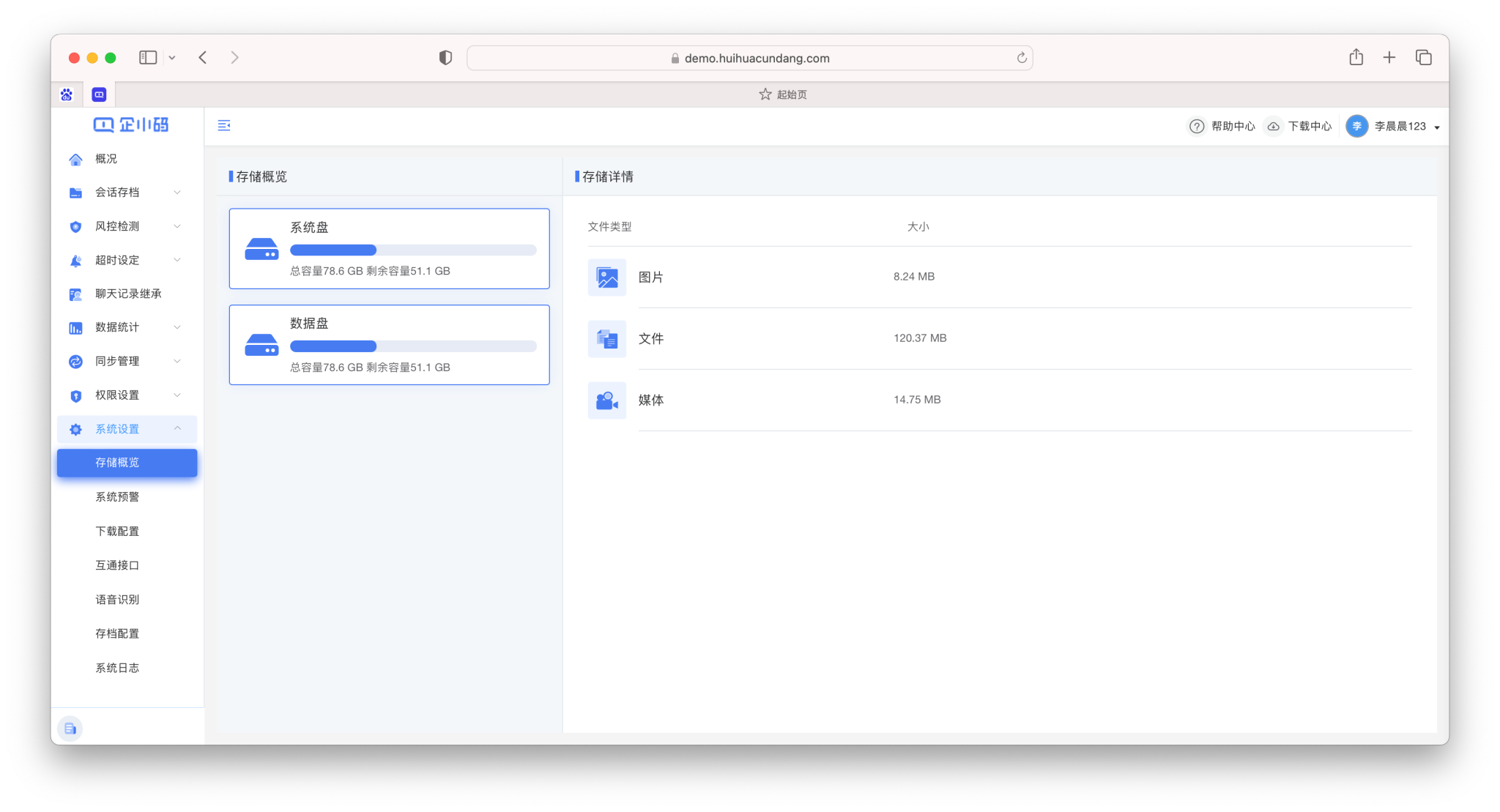Expand 同步管理 submenu chevron
This screenshot has width=1500, height=812.
[177, 361]
